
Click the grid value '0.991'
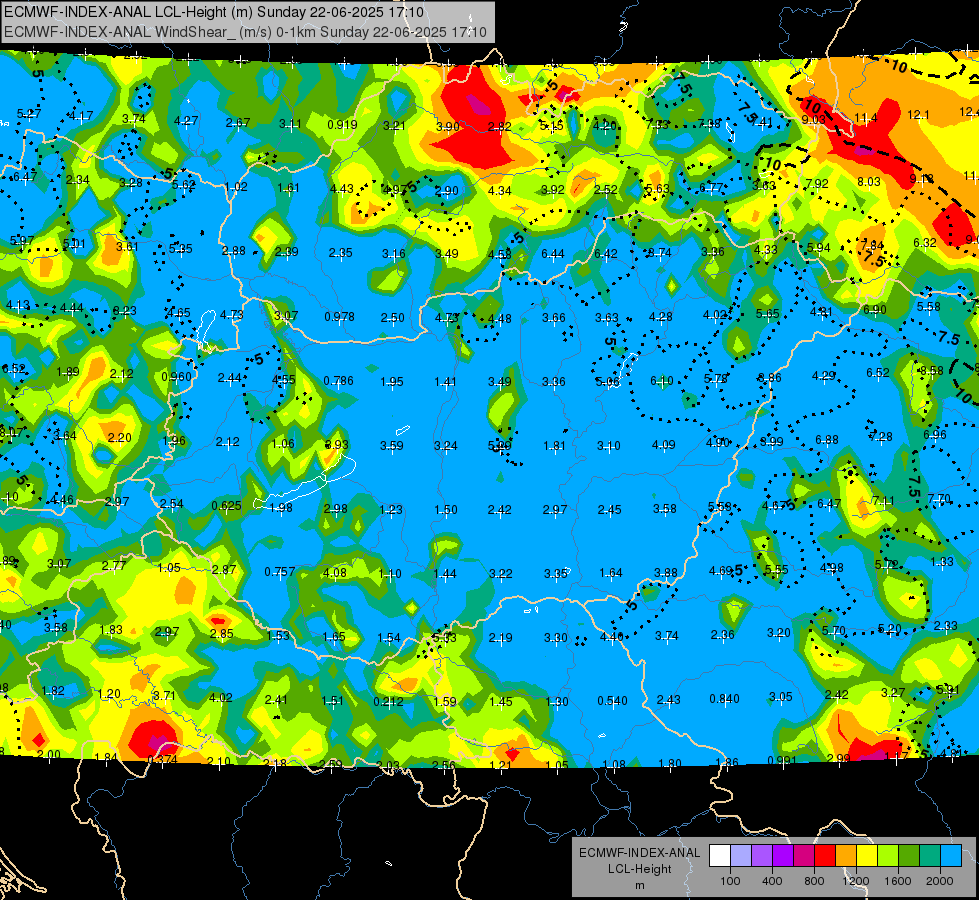(x=782, y=760)
